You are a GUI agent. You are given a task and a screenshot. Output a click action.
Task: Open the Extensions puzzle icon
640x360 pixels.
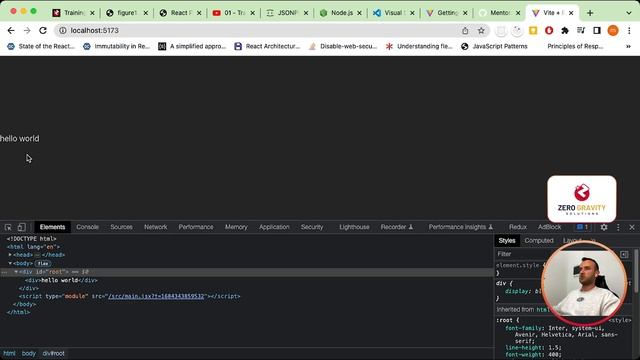click(x=565, y=31)
